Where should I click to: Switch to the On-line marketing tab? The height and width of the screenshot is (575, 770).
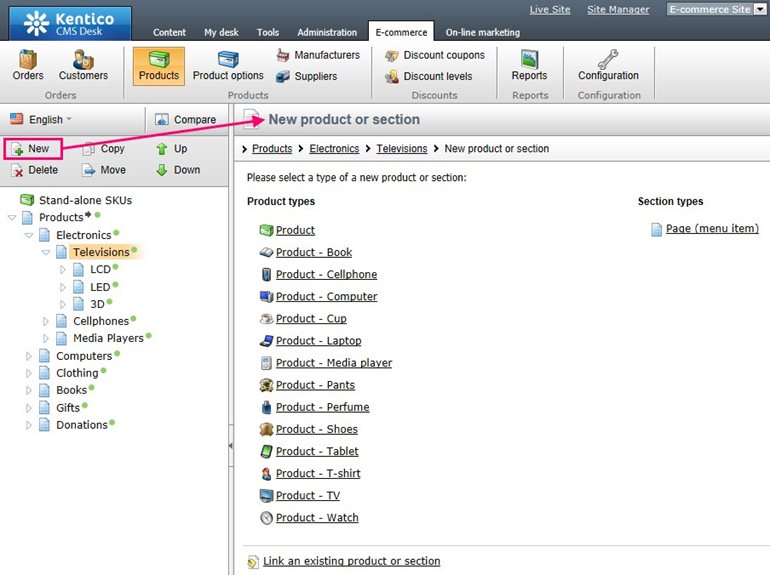[483, 32]
